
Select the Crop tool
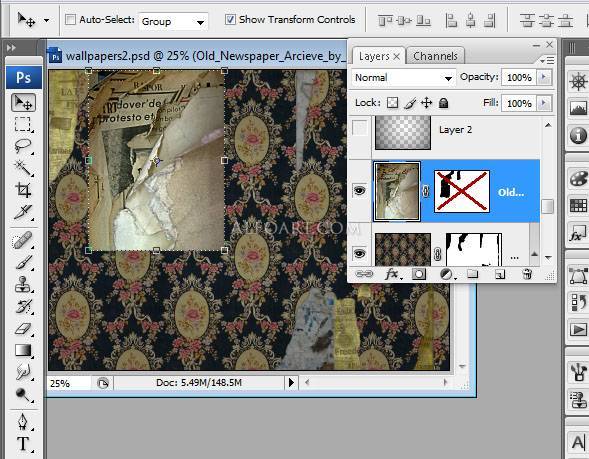click(23, 190)
